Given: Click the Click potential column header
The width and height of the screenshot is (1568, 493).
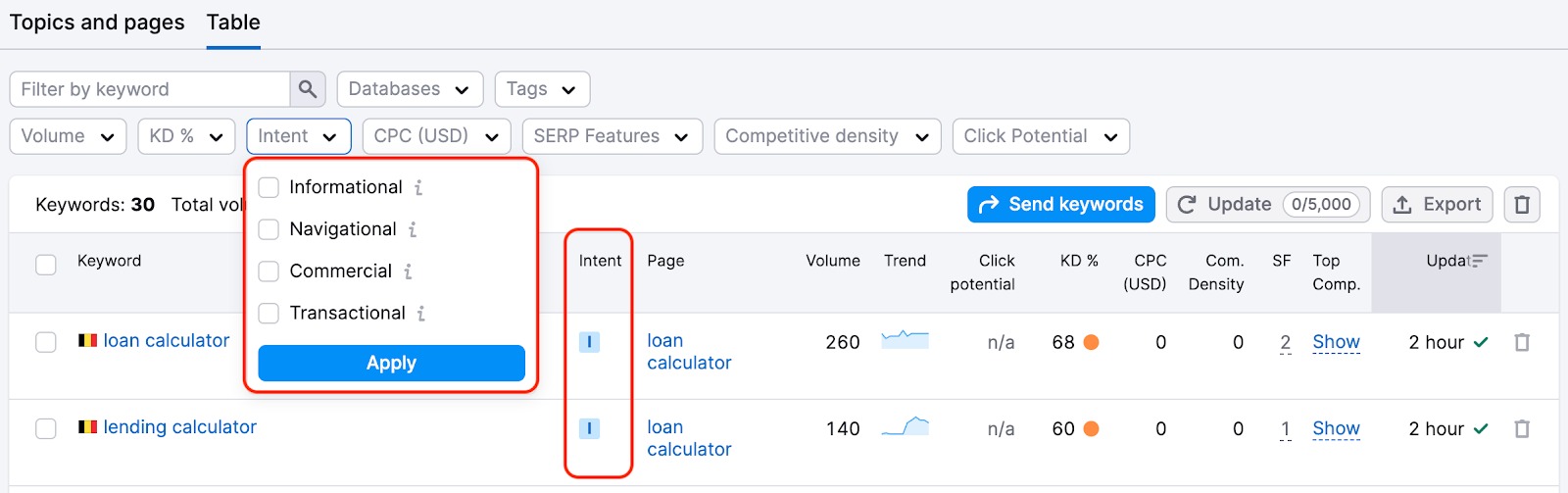Looking at the screenshot, I should [x=983, y=272].
